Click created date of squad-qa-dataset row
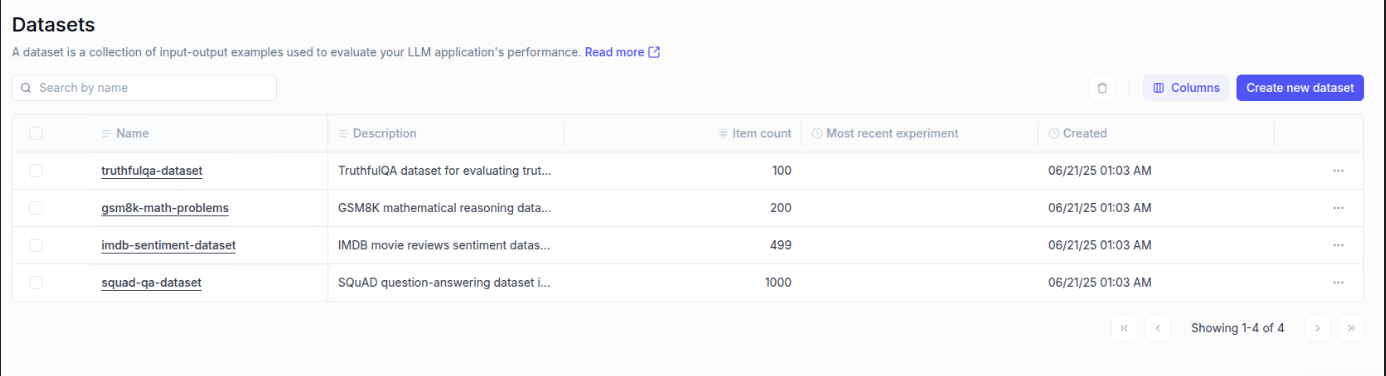 click(1100, 283)
